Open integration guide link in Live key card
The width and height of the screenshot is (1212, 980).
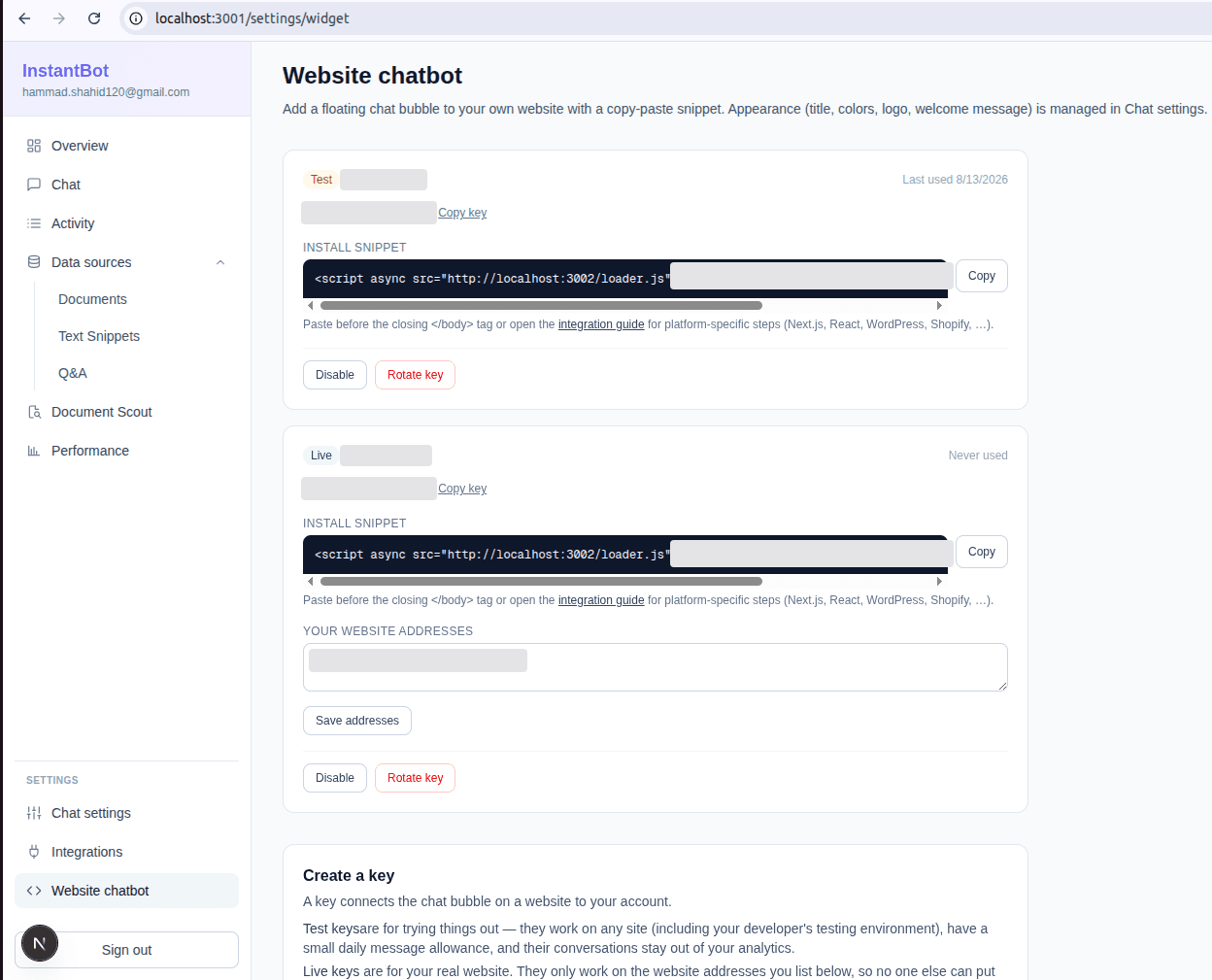[601, 600]
